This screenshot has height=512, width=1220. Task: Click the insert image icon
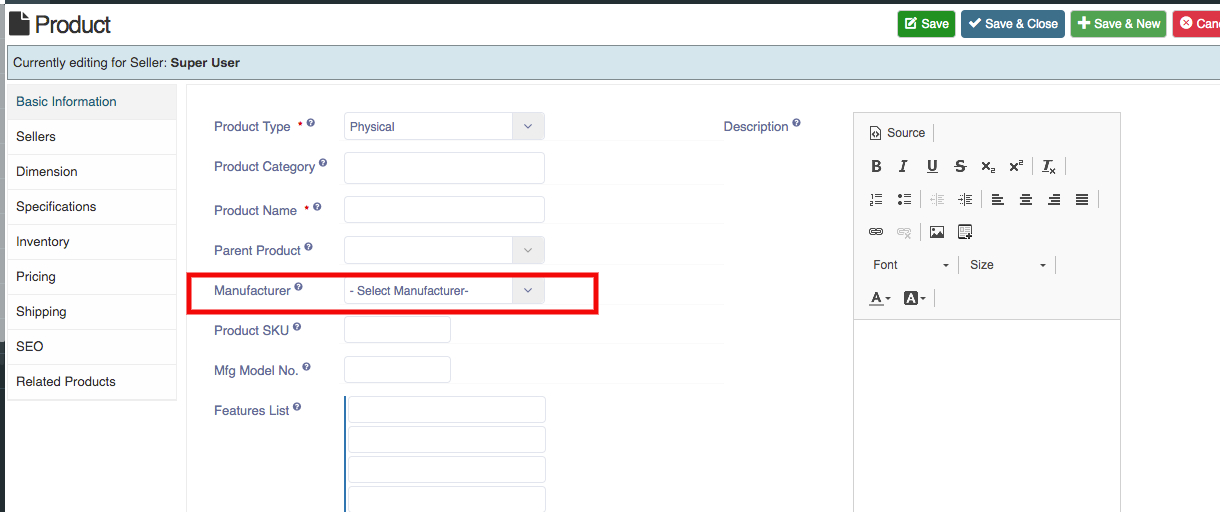[937, 232]
